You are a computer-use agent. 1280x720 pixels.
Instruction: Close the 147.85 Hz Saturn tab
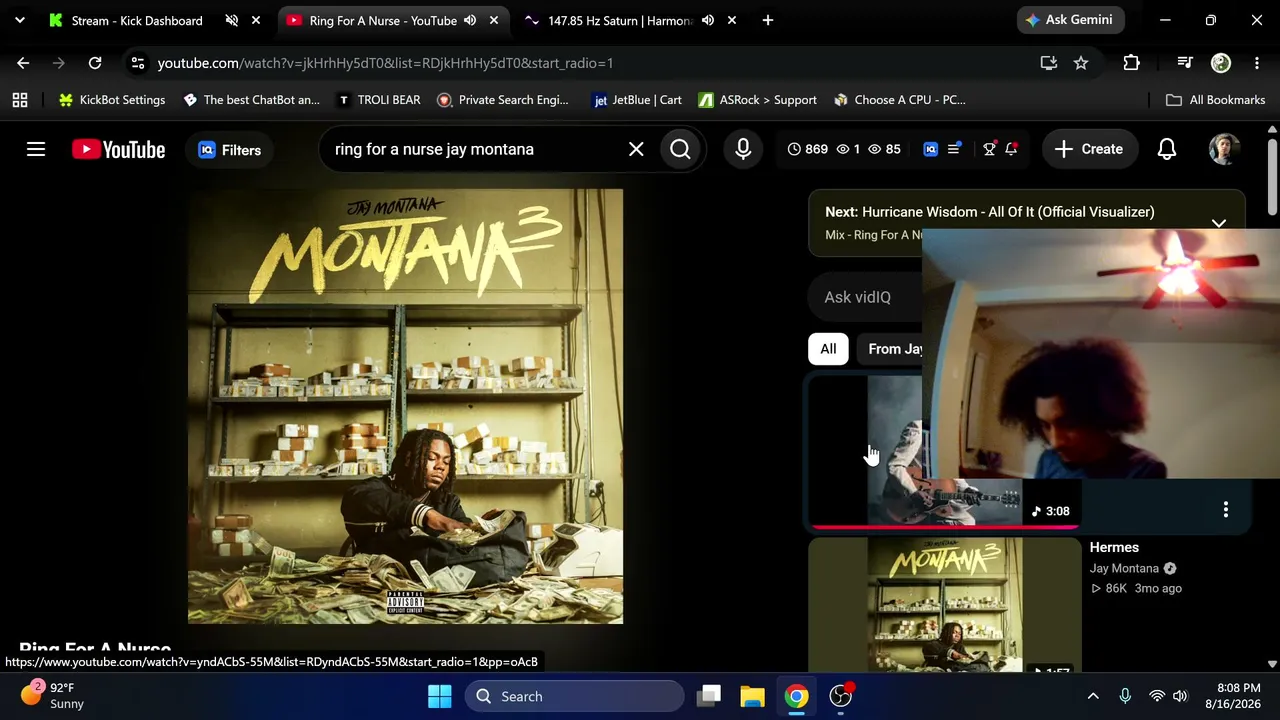tap(732, 20)
